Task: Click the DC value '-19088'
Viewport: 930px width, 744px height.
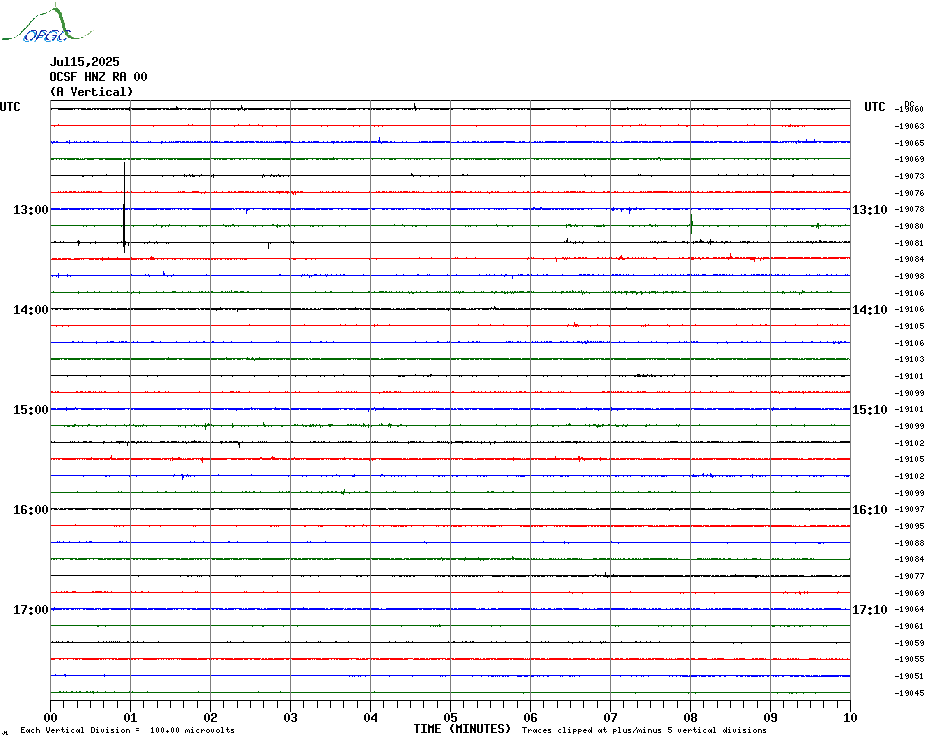Action: point(909,543)
